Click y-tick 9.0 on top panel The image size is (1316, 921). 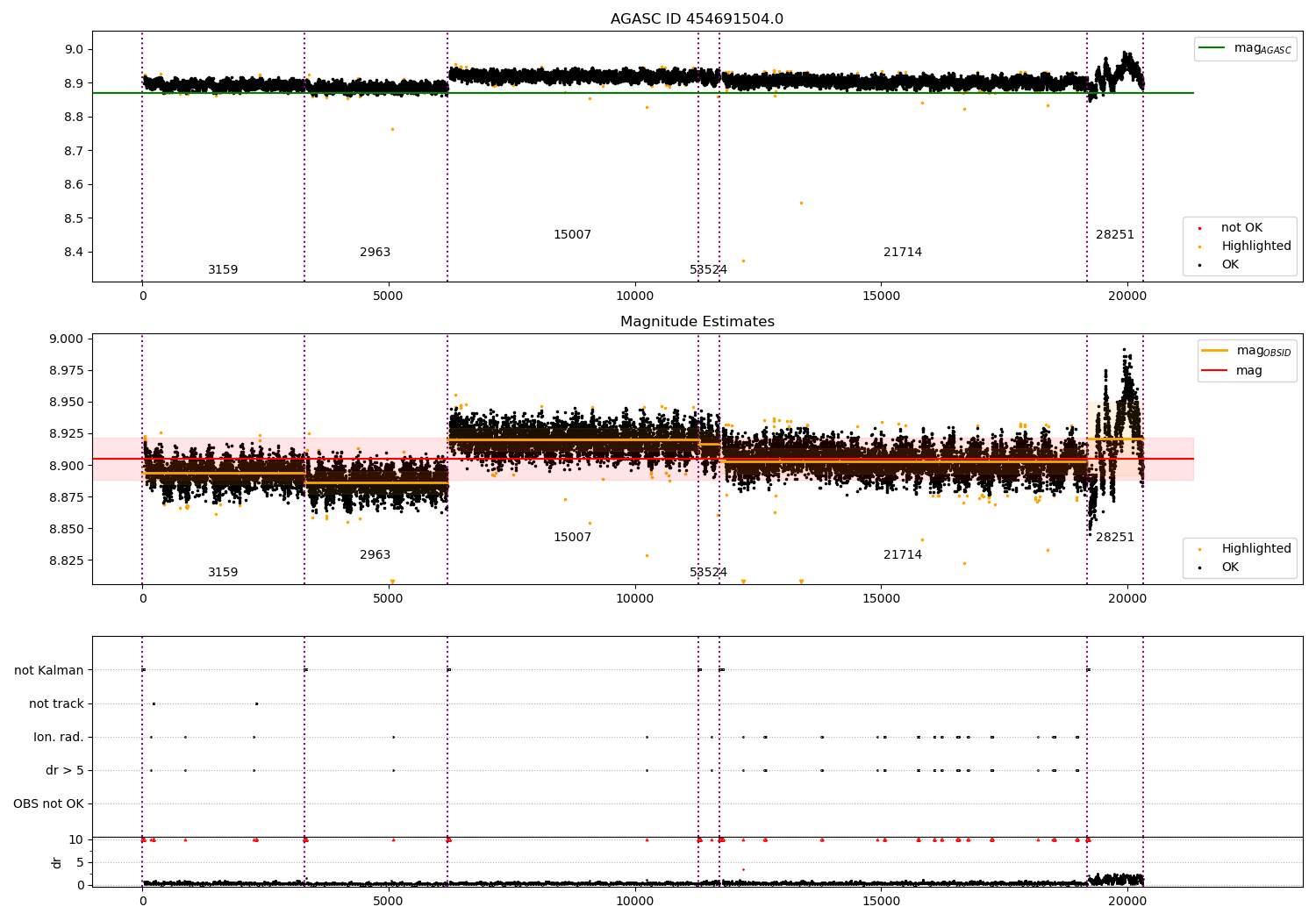click(74, 50)
